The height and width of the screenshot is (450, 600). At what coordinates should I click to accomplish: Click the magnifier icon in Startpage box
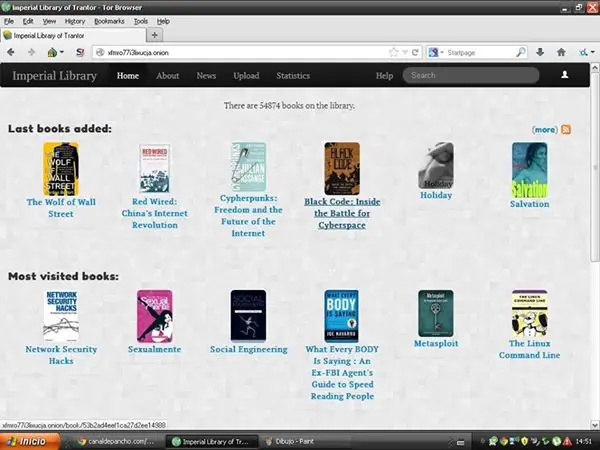pyautogui.click(x=520, y=52)
